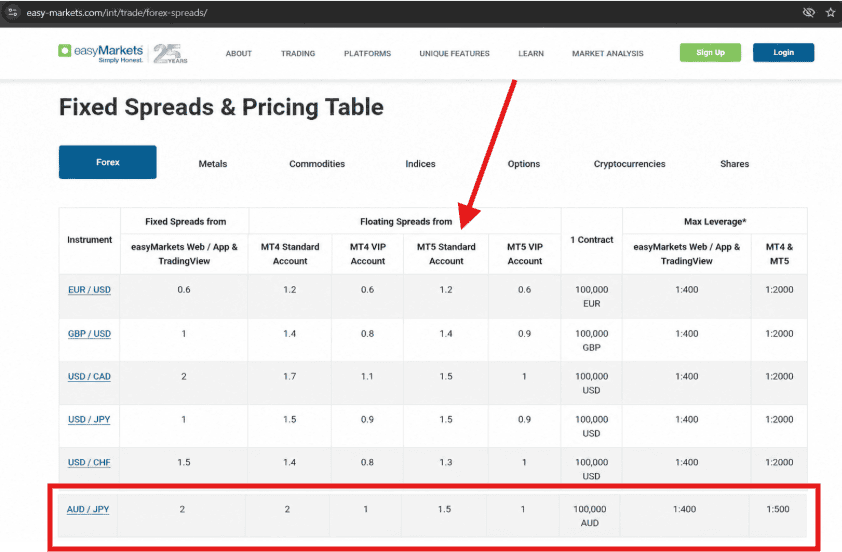Viewport: 842px width, 552px height.
Task: Click the 1.3 spread in USD / CHF row
Action: [446, 462]
